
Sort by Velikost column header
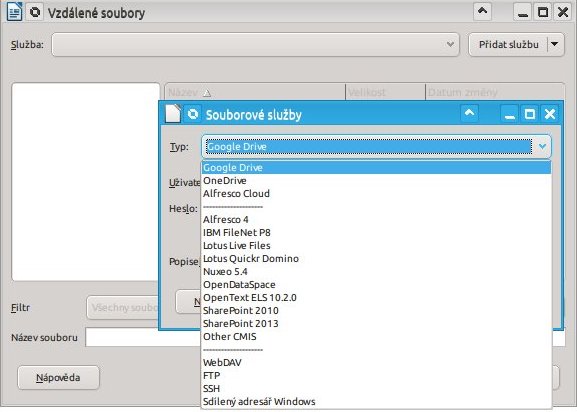385,92
